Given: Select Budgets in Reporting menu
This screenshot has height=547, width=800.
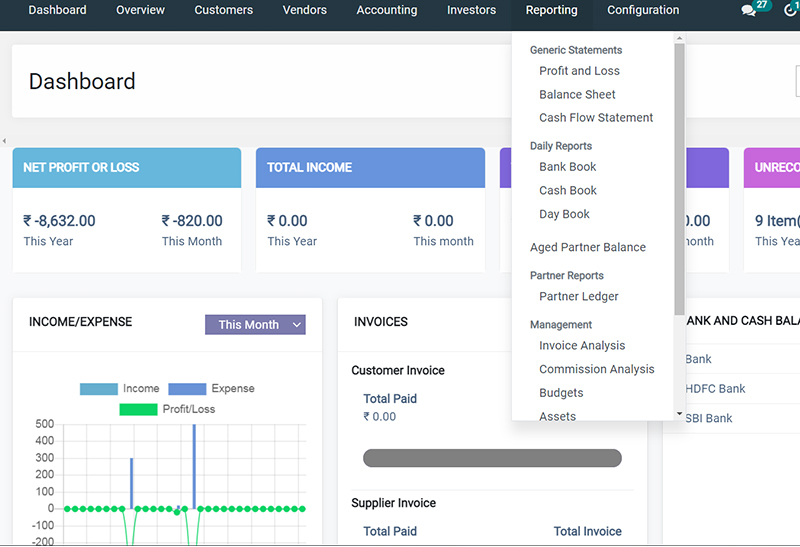Looking at the screenshot, I should (561, 393).
